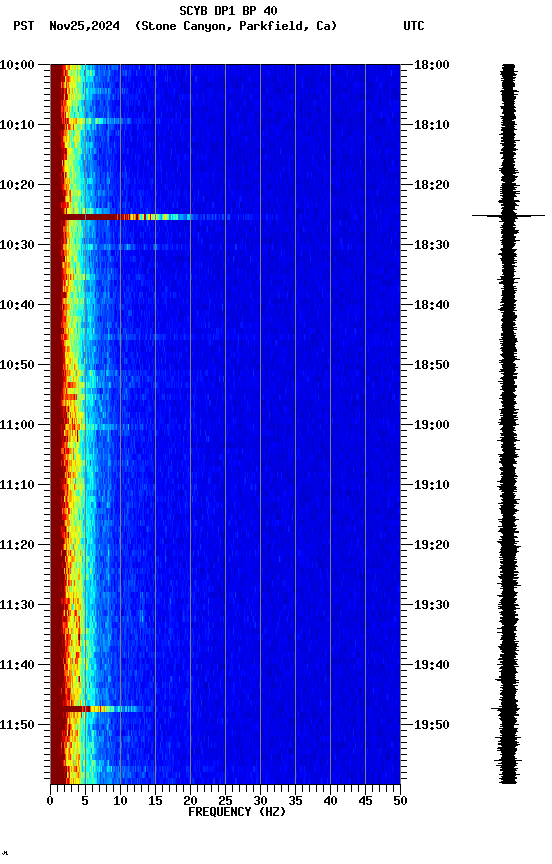
Task: Click the '18:00' UTC time label
Action: (x=432, y=65)
